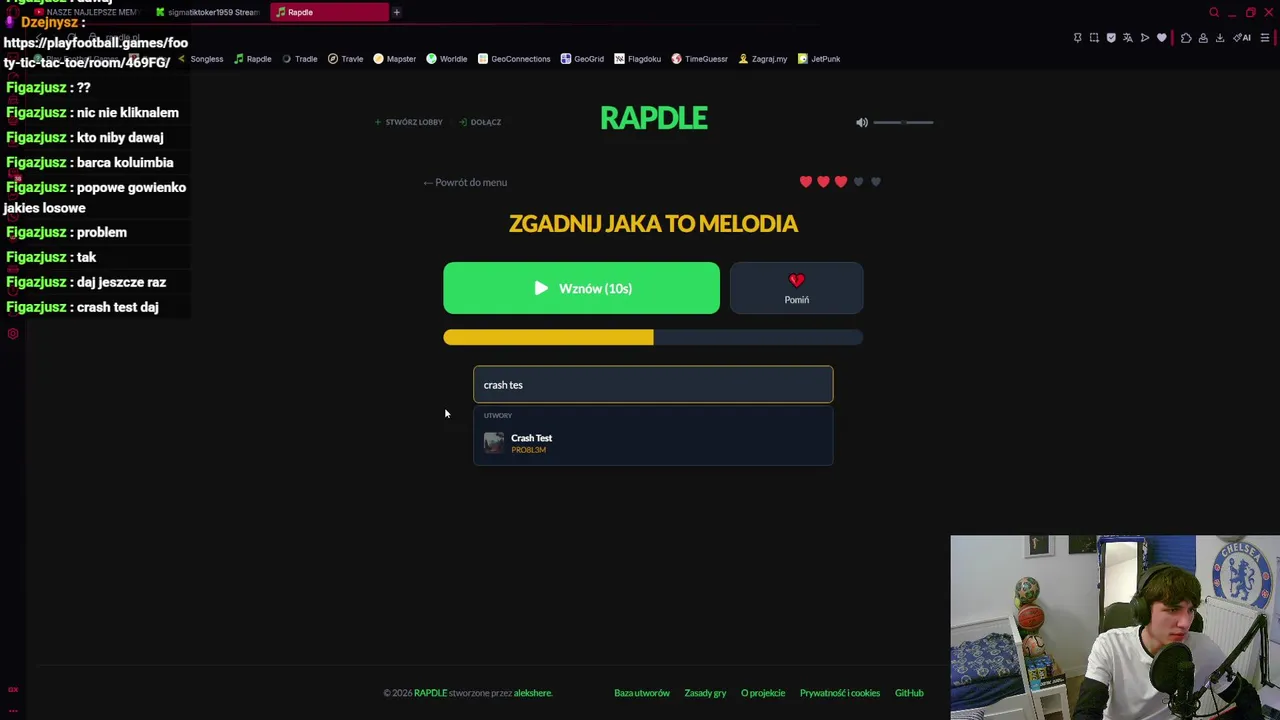This screenshot has width=1280, height=720.
Task: Open the browser profile account icon
Action: tap(1203, 38)
